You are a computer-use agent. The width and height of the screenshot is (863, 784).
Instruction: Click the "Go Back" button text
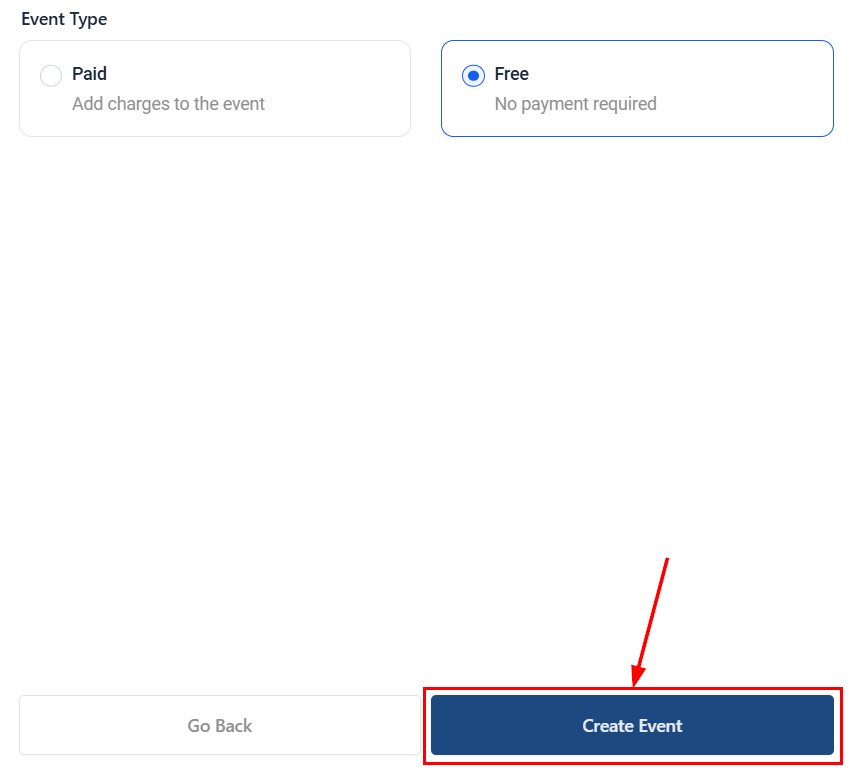220,726
